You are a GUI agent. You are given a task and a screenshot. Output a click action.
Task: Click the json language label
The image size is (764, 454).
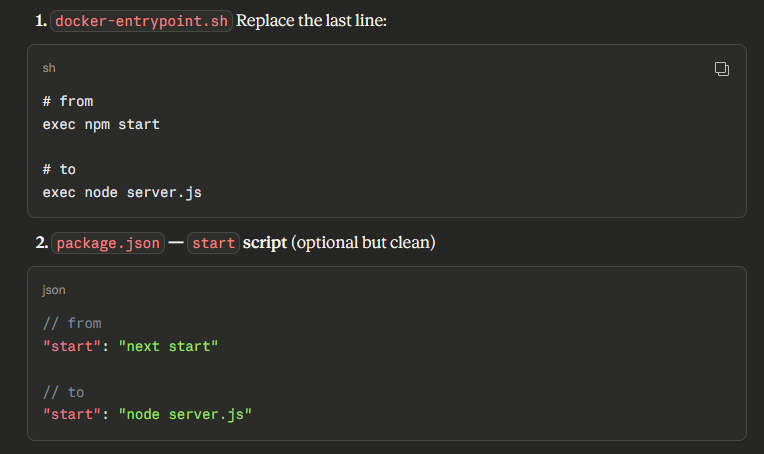tap(54, 291)
